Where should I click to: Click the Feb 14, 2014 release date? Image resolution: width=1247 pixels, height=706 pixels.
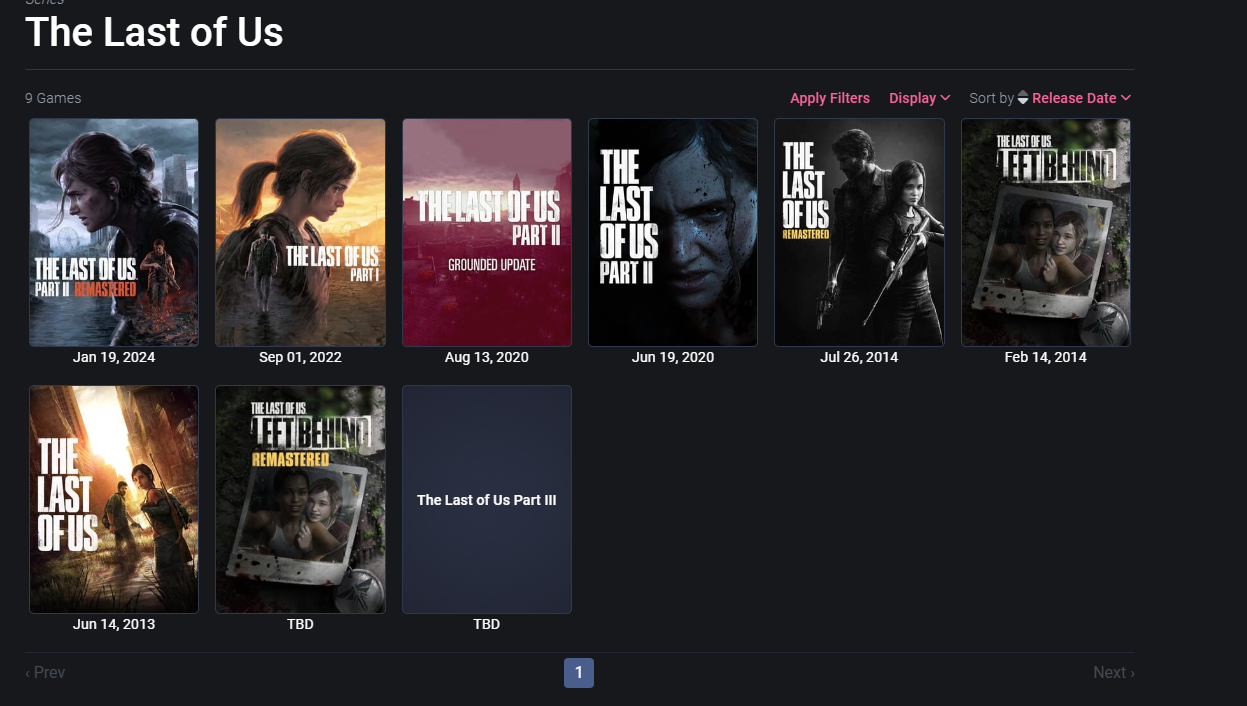pyautogui.click(x=1046, y=357)
